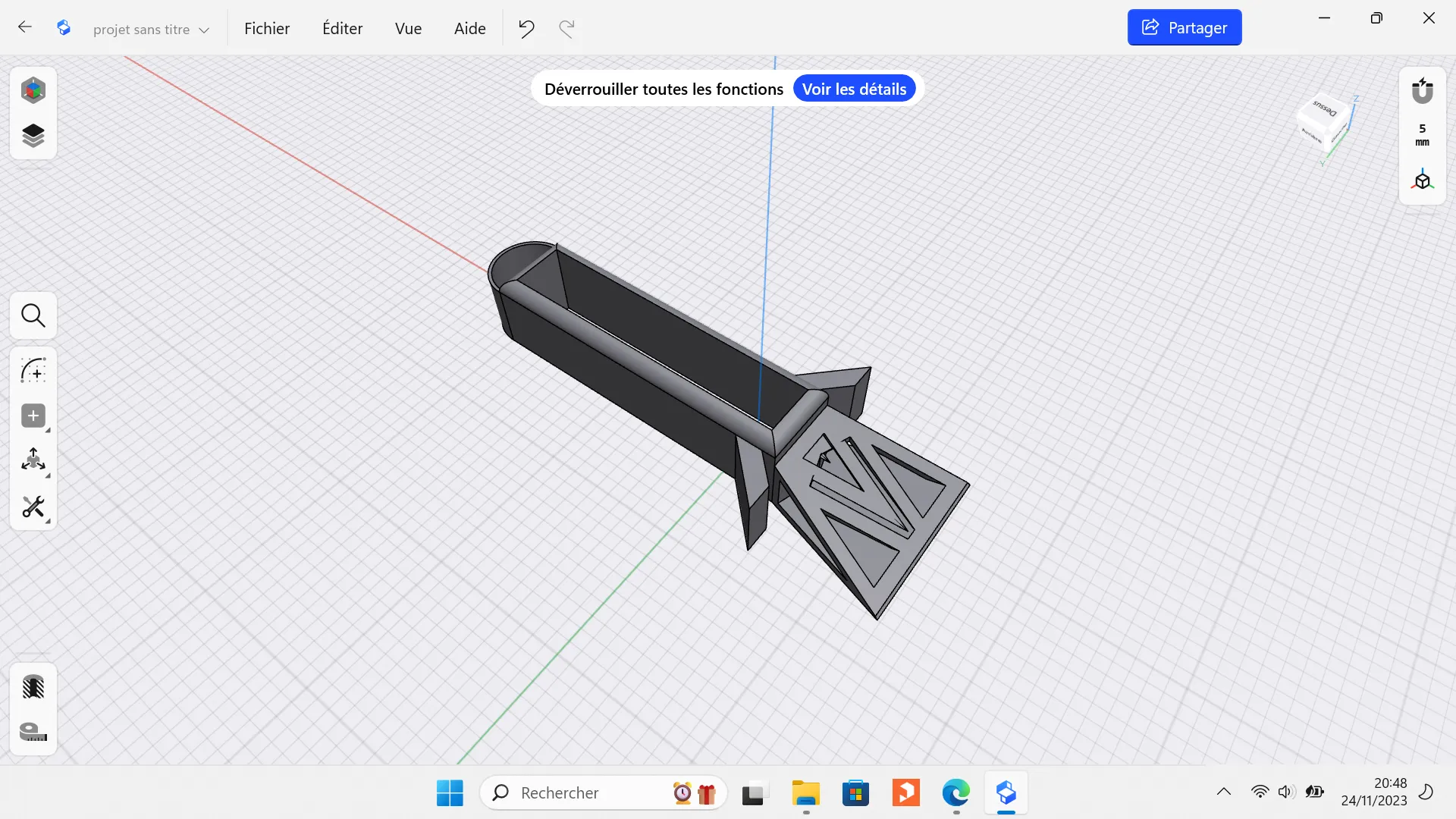1456x819 pixels.
Task: Expand the modify tools wrench icon
Action: (33, 507)
